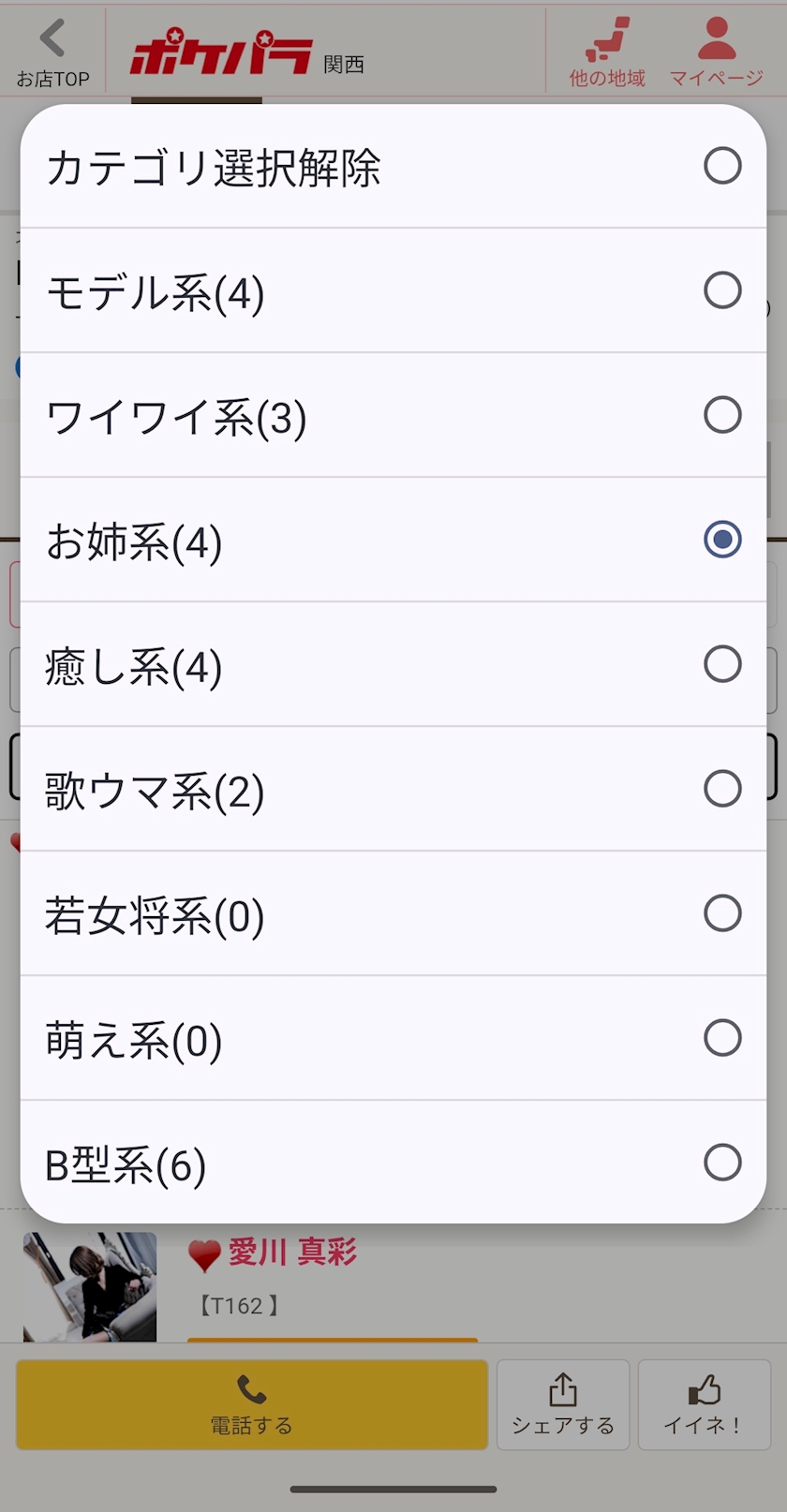Open 愛川 真彩 profile link
The width and height of the screenshot is (787, 1512).
[293, 1253]
